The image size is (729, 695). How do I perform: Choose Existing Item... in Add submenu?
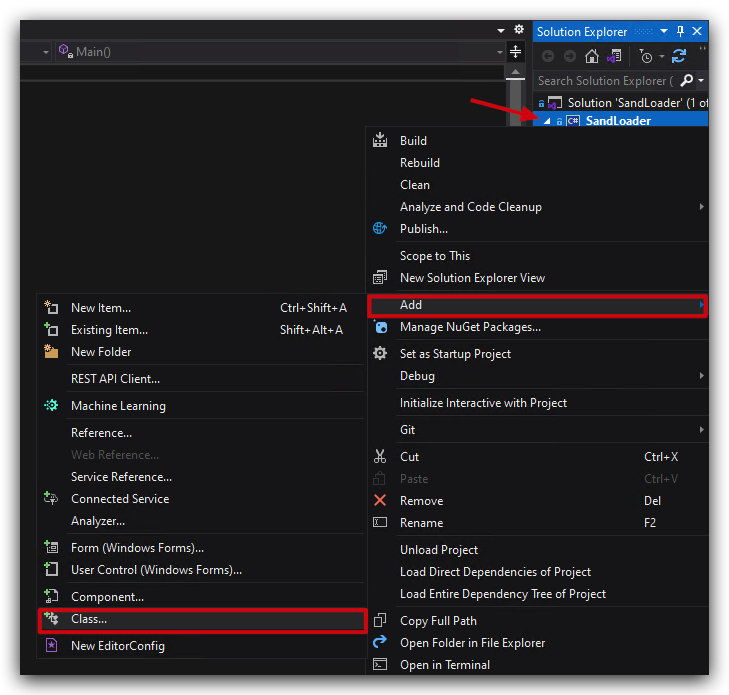202,330
